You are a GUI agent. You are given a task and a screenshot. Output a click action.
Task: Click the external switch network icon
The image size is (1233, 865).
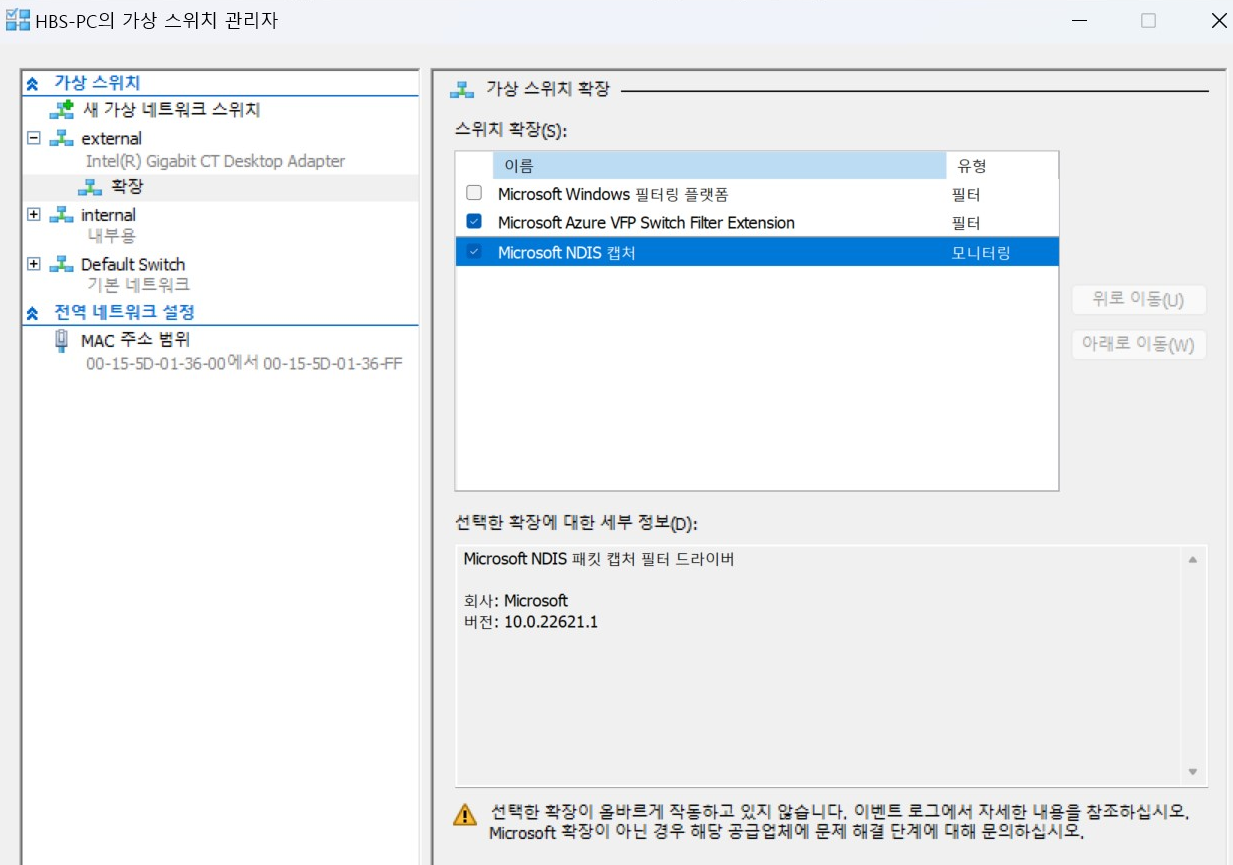[x=61, y=138]
